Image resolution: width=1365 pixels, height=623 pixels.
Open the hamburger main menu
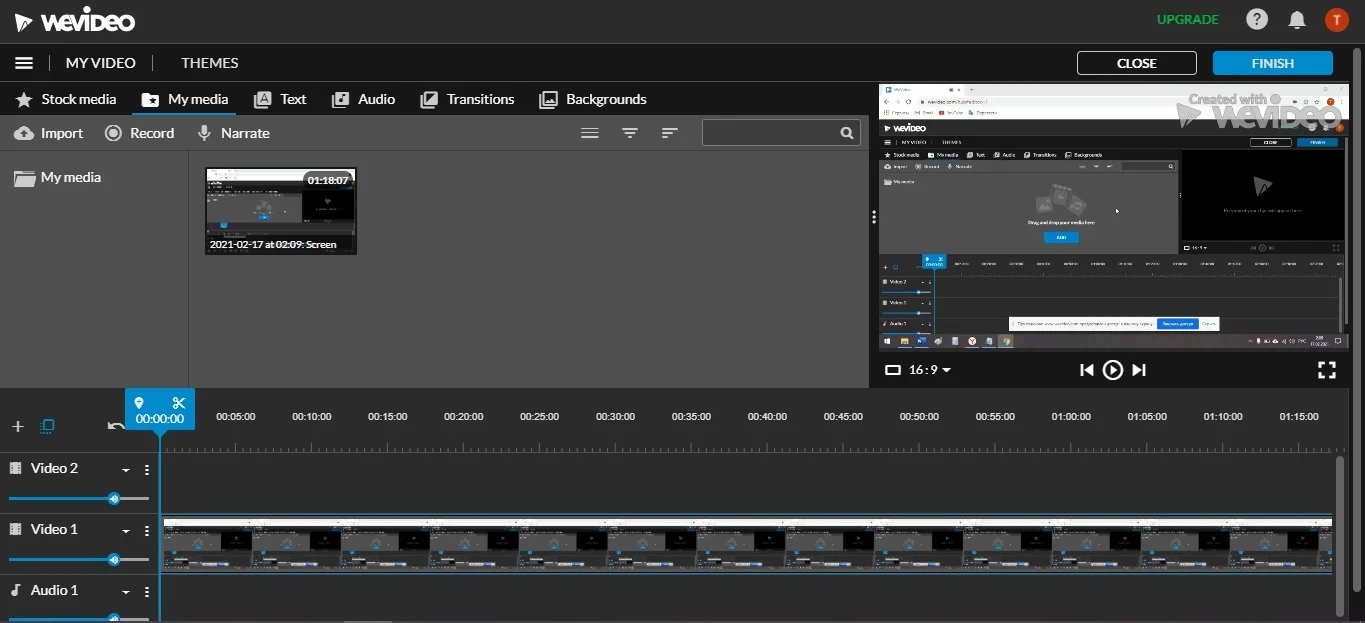(x=24, y=63)
